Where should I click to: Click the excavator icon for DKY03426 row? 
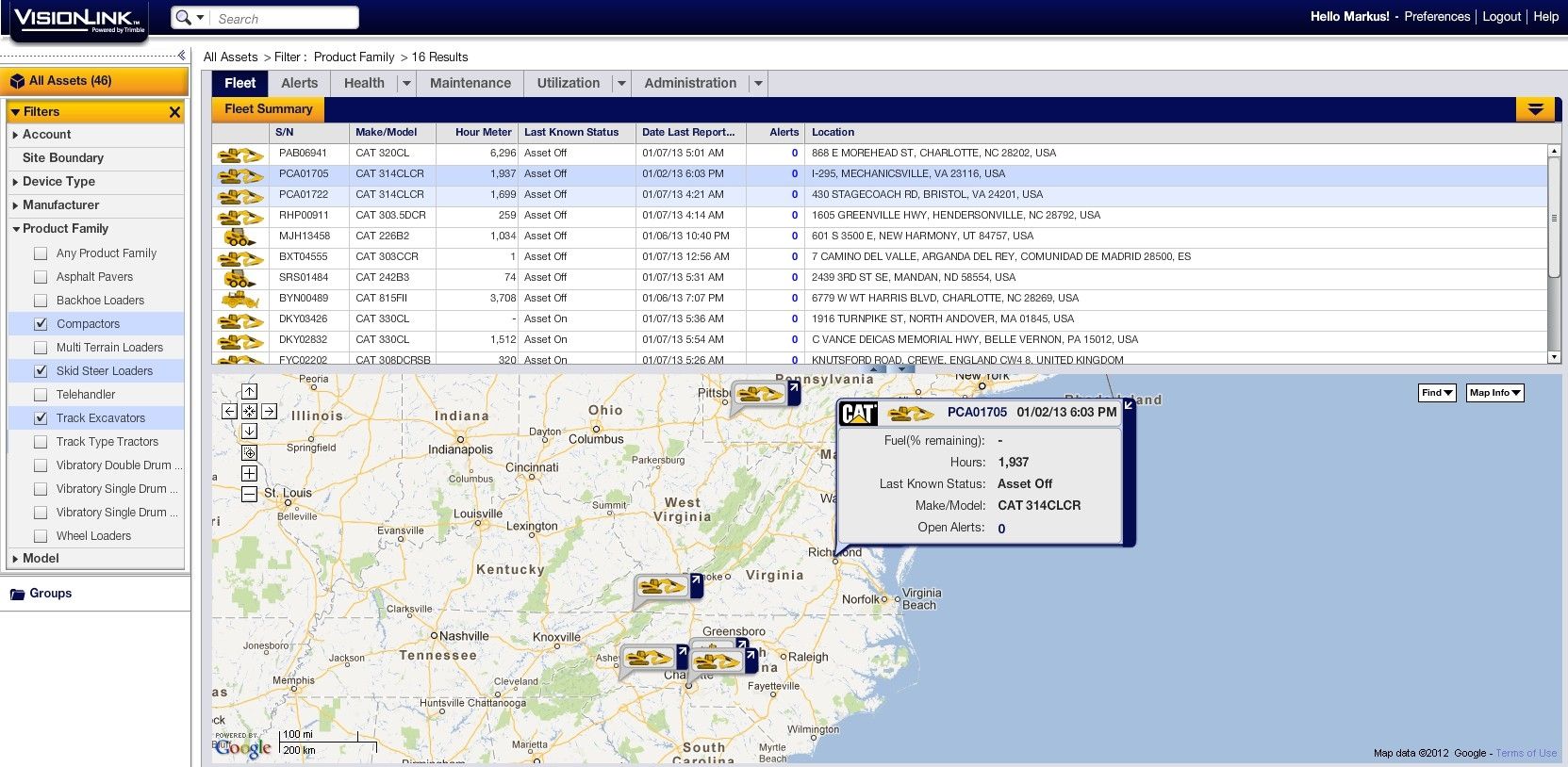tap(240, 319)
